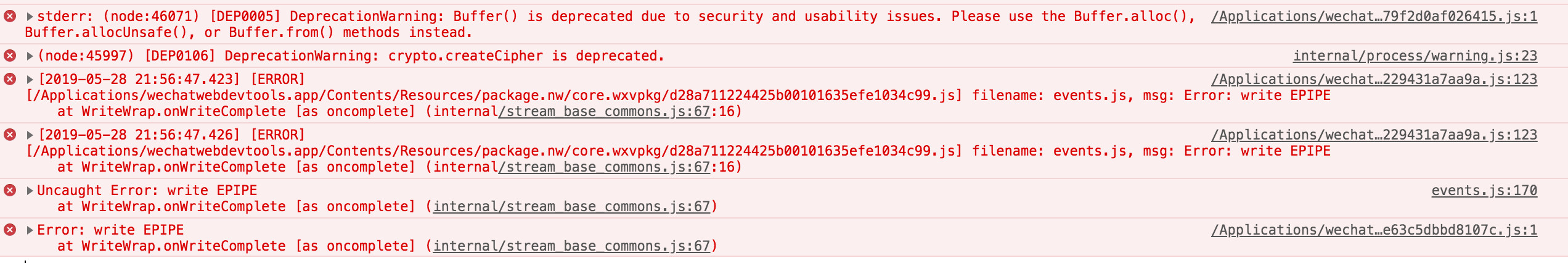The height and width of the screenshot is (263, 1568).
Task: Open source link ending 79f2d0af026415.js:1
Action: pos(1374,16)
